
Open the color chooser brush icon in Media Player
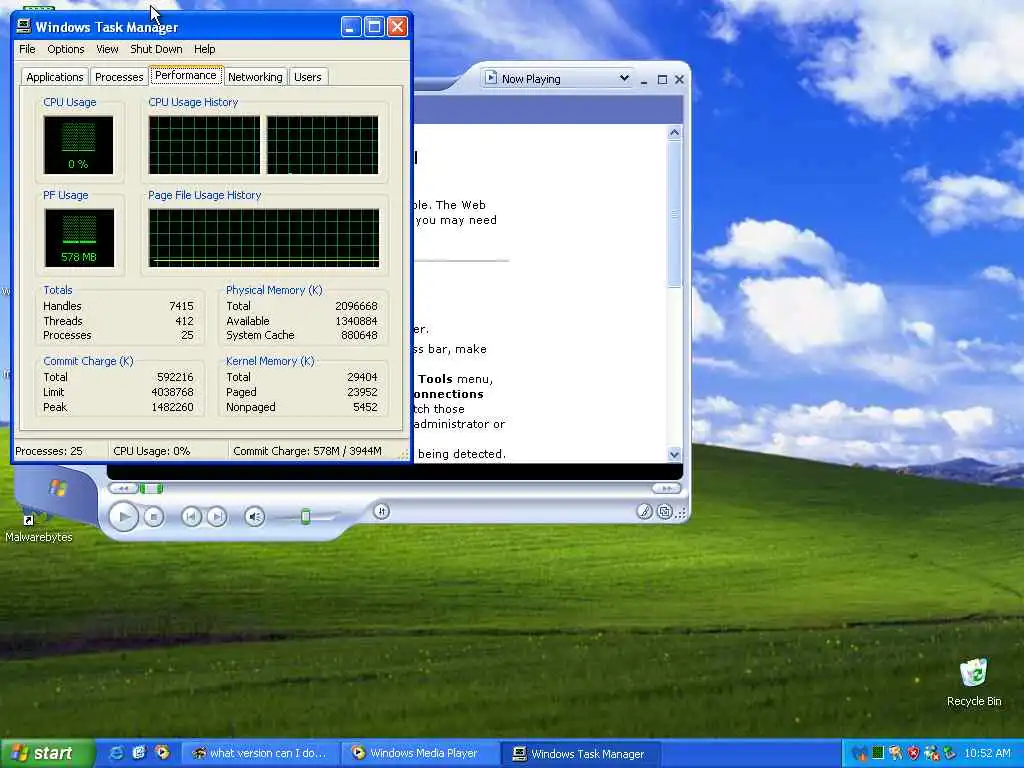click(x=645, y=511)
